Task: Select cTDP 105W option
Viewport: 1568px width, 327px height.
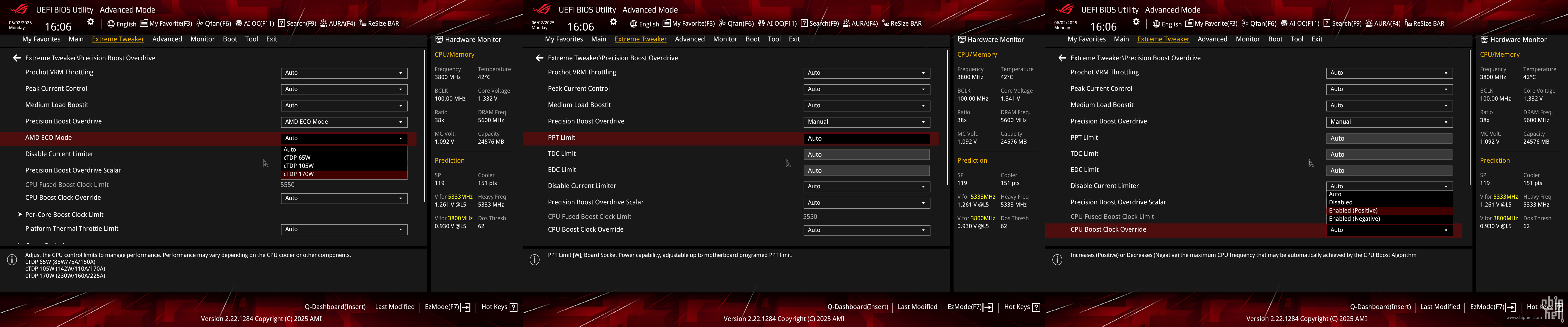Action: (x=344, y=166)
